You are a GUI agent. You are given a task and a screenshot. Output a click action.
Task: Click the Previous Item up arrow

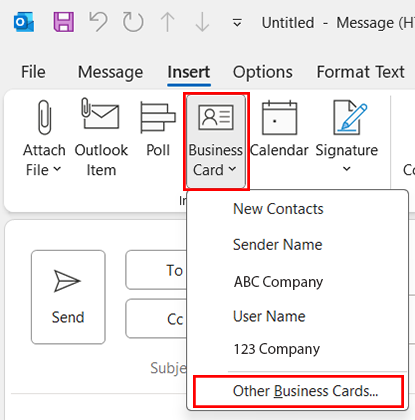(167, 22)
